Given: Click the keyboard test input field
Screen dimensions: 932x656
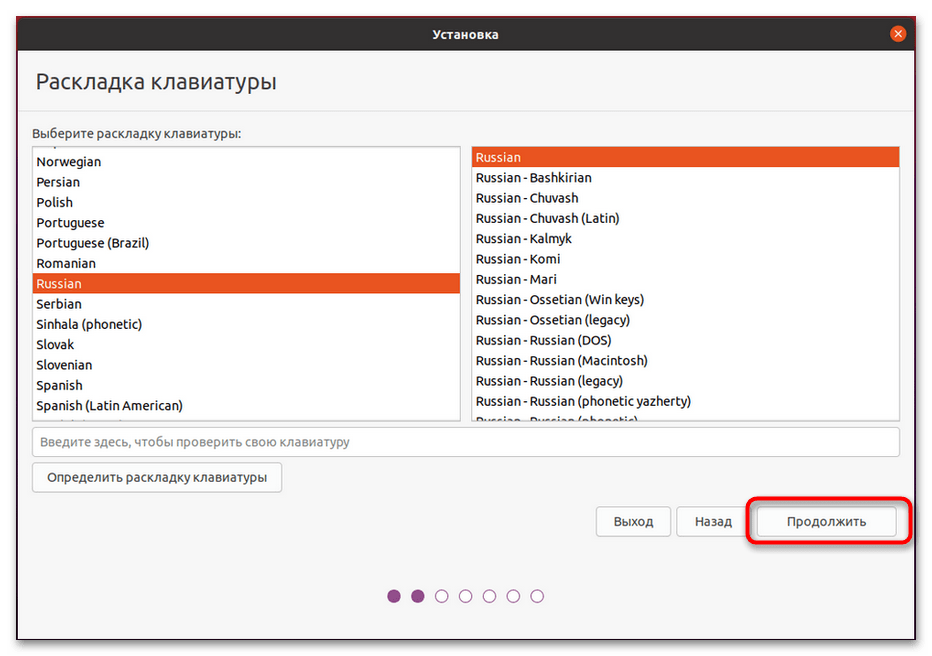Looking at the screenshot, I should tap(465, 442).
